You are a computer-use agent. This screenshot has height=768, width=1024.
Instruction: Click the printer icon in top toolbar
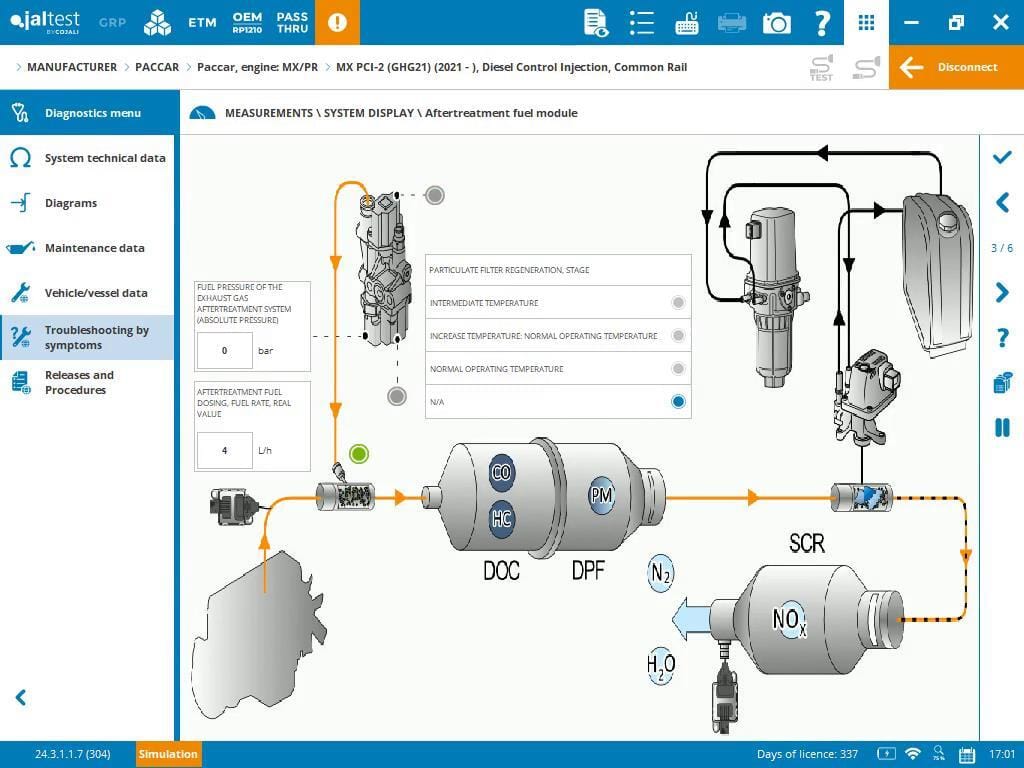732,22
